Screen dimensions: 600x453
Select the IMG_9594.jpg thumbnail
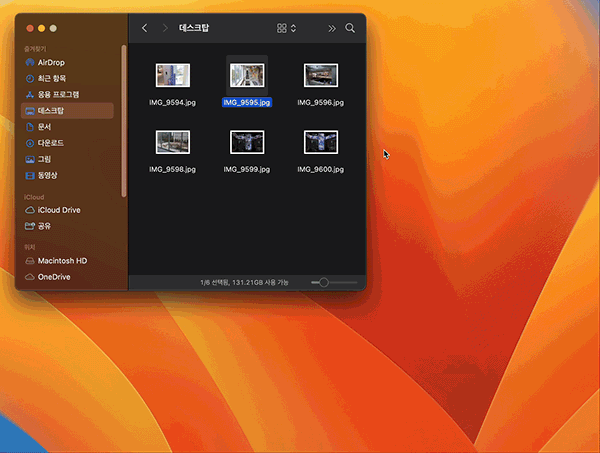[x=173, y=75]
